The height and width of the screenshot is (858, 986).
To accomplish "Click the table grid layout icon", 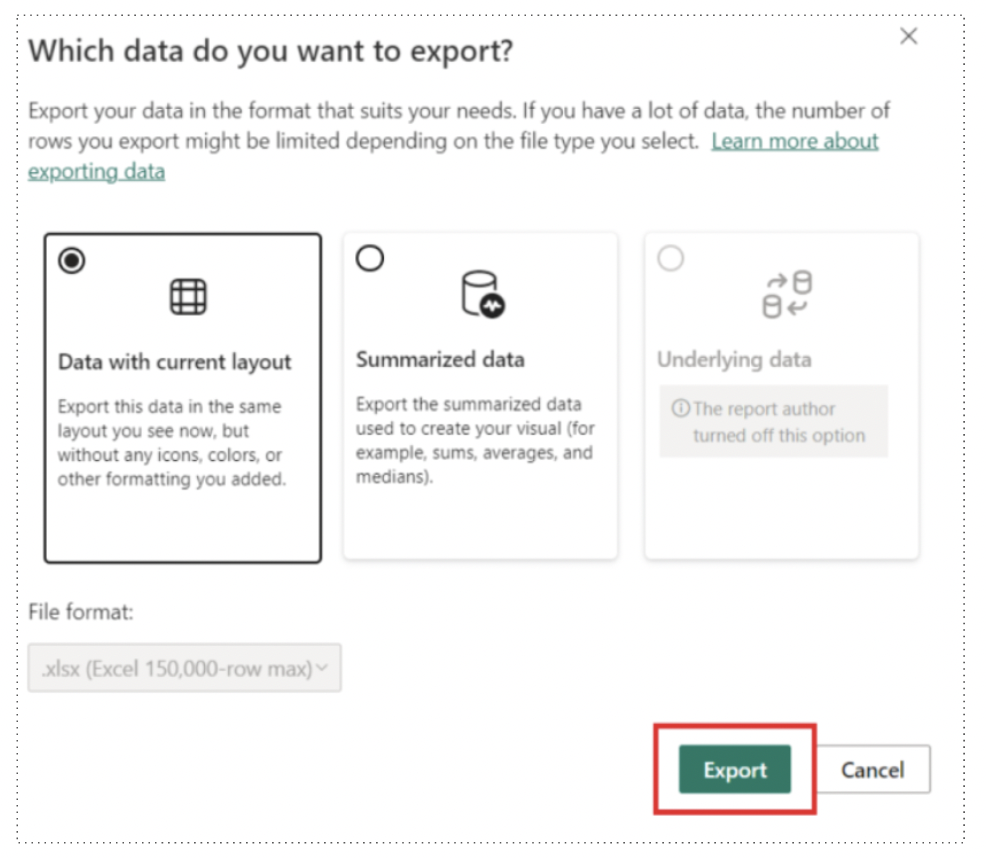I will coord(188,296).
